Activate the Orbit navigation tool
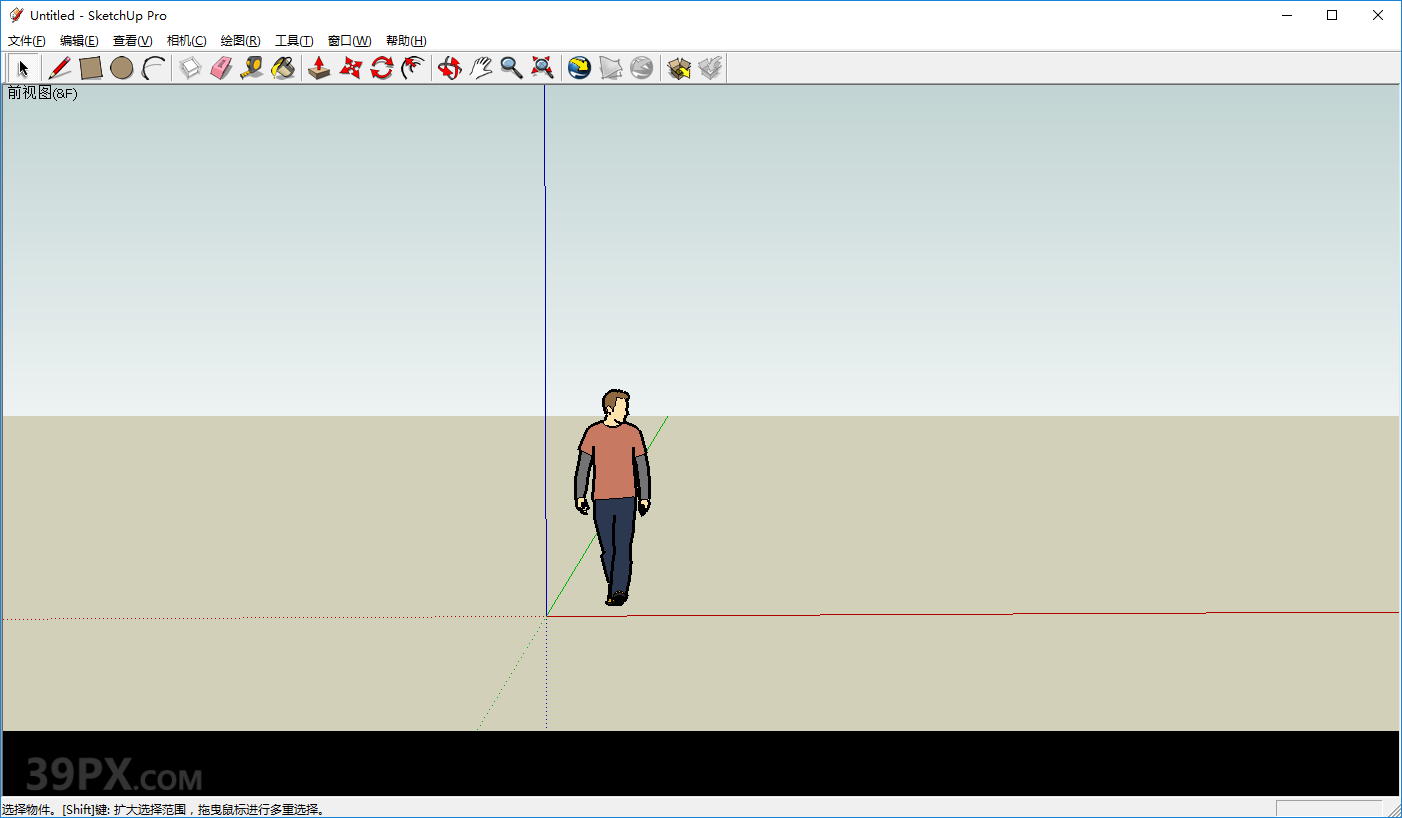1402x818 pixels. [449, 67]
